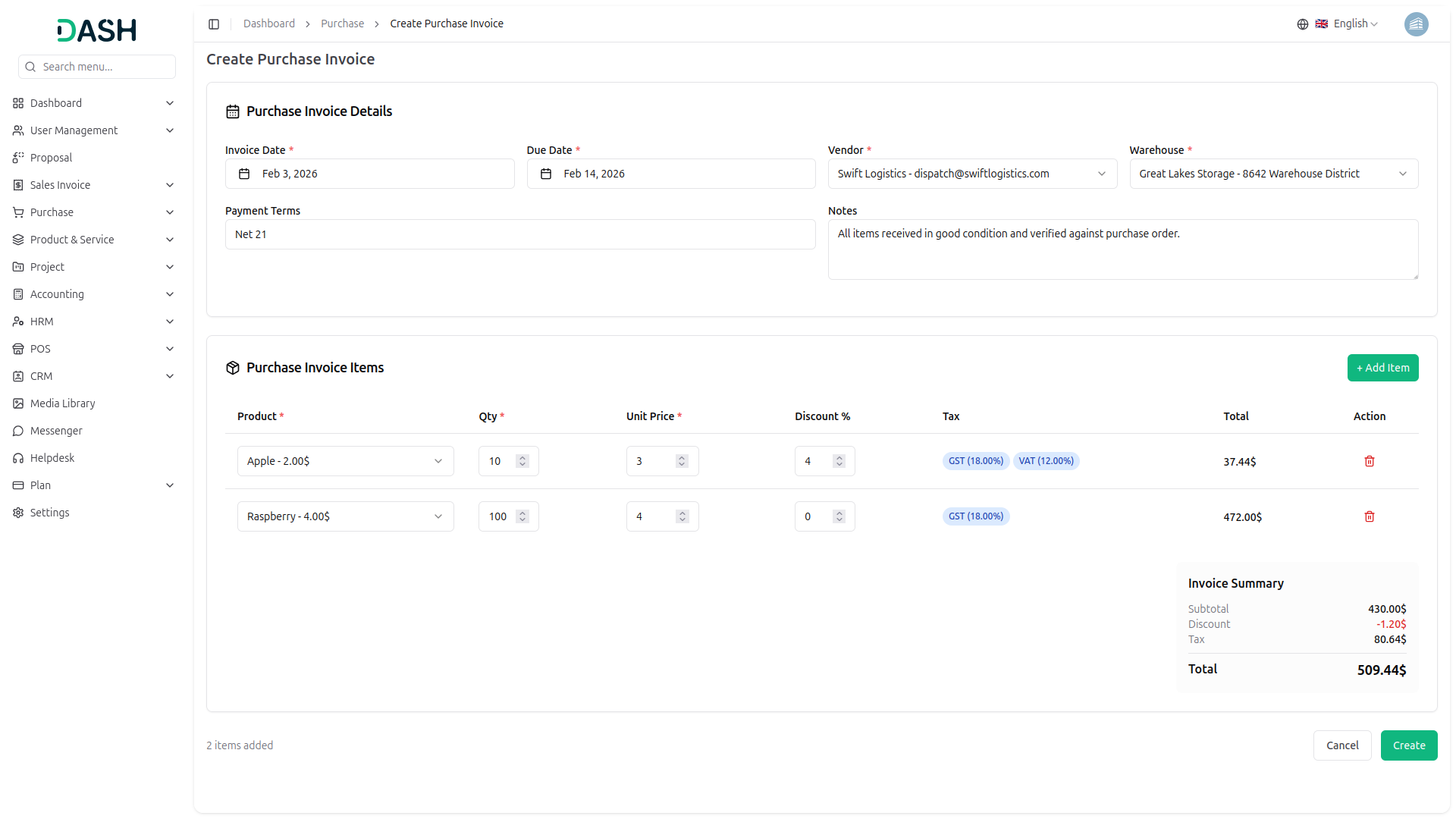Open the Warehouse dropdown
1456x819 pixels.
point(1272,174)
